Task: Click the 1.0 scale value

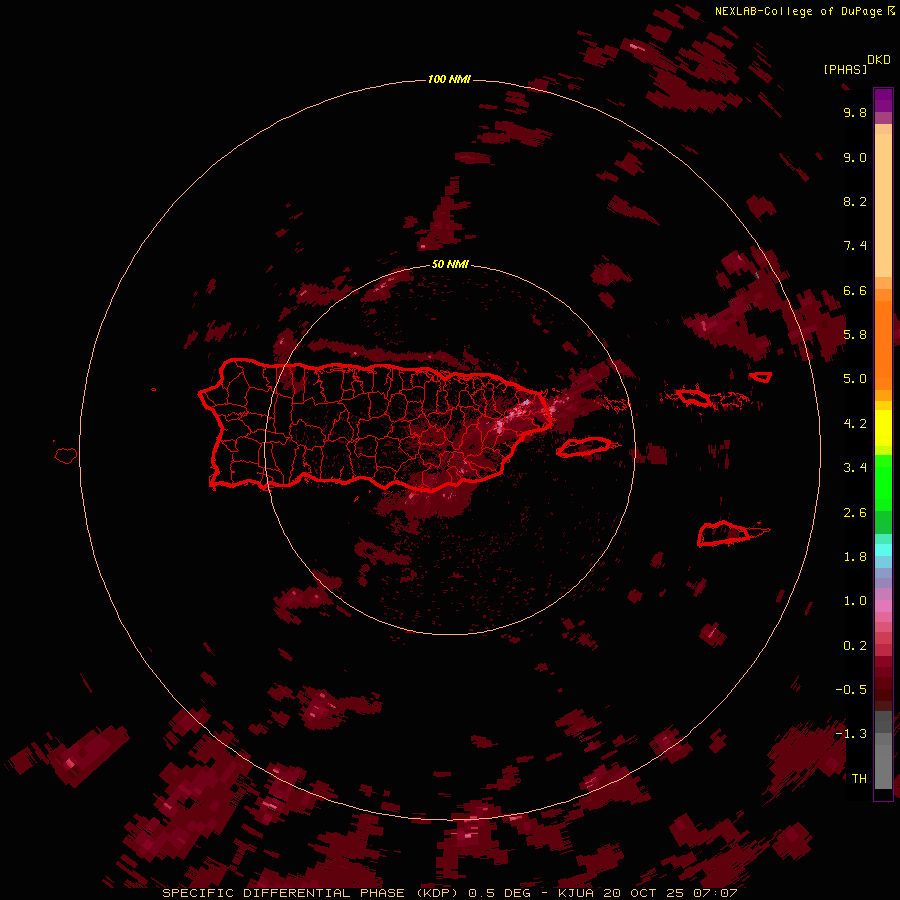Action: [855, 600]
